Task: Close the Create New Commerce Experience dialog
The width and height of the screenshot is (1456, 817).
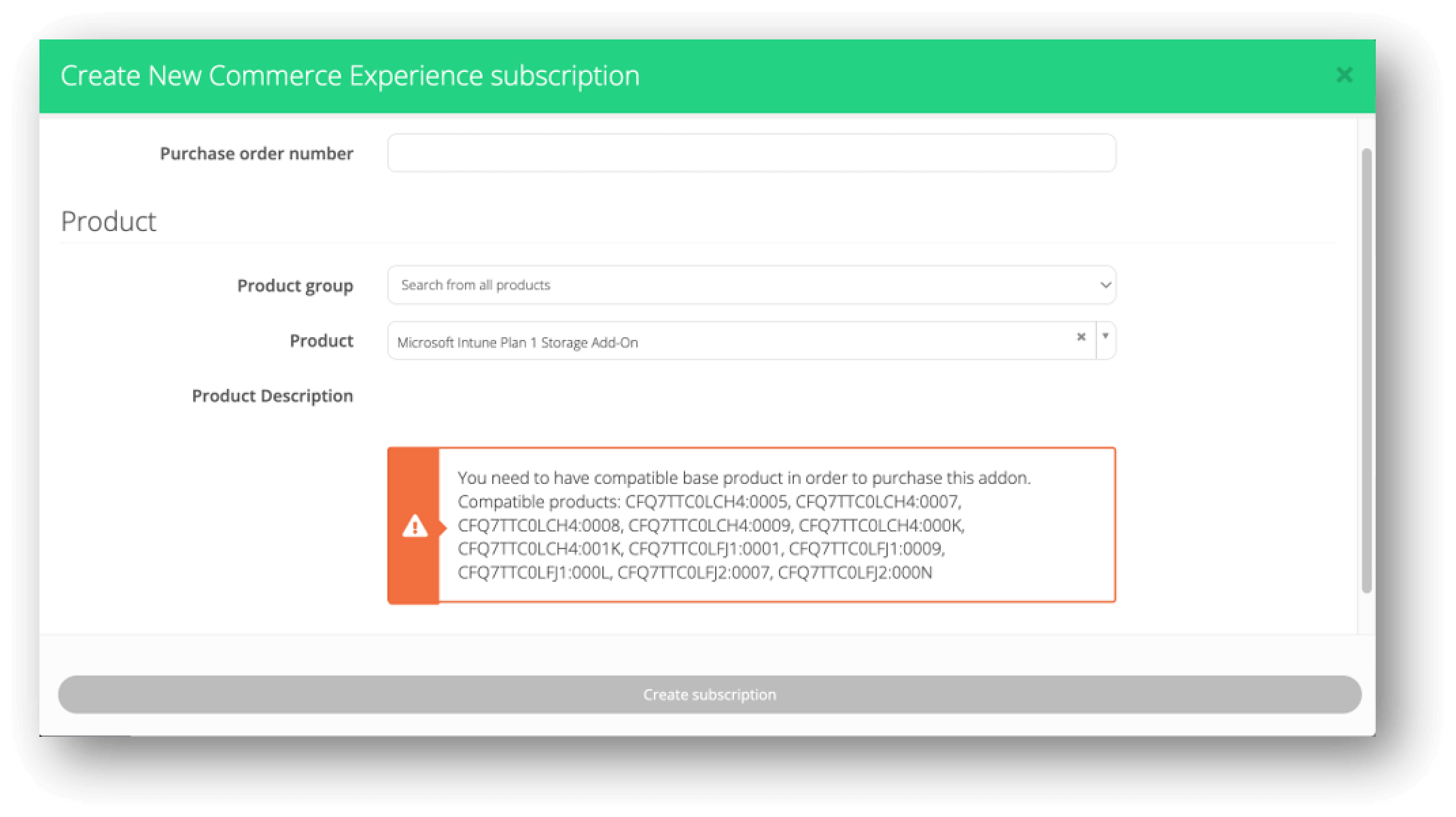Action: coord(1344,75)
